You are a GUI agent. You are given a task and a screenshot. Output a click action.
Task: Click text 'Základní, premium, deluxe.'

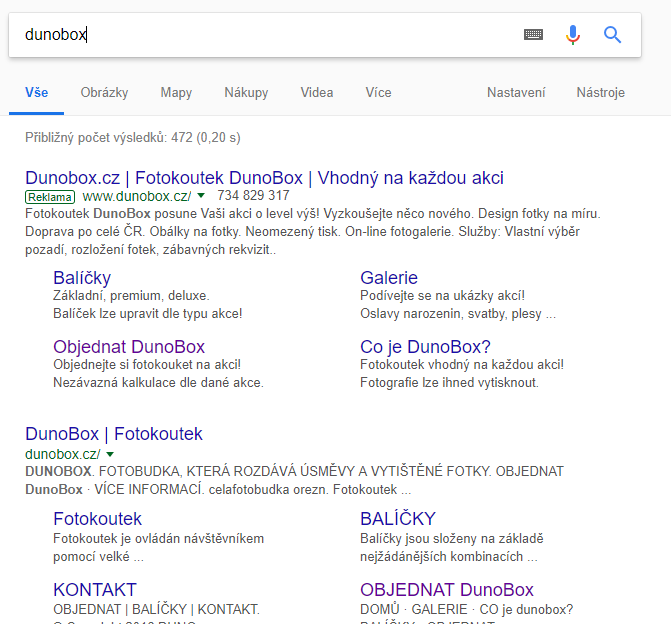(131, 296)
